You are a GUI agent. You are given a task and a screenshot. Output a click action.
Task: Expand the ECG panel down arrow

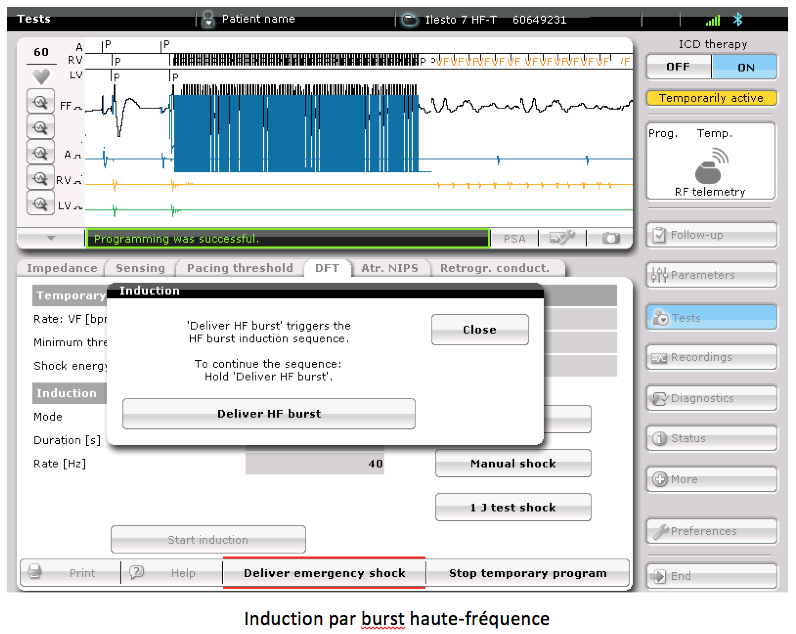(x=50, y=238)
